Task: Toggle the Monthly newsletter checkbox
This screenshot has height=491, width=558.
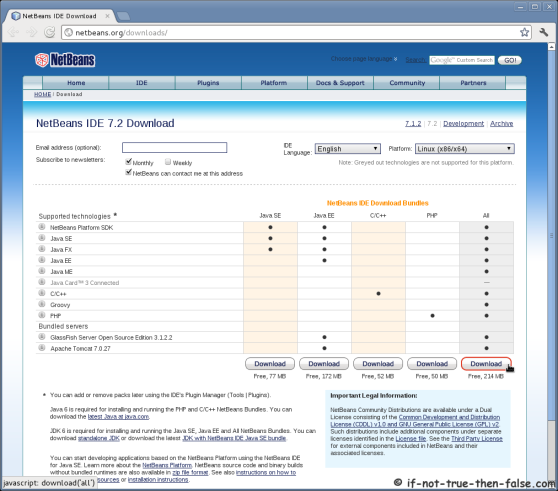Action: point(128,162)
